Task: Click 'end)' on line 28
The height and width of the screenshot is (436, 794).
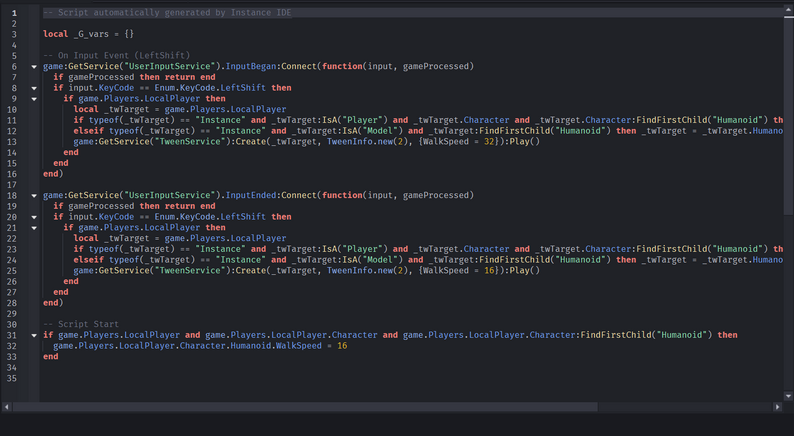Action: click(x=53, y=303)
